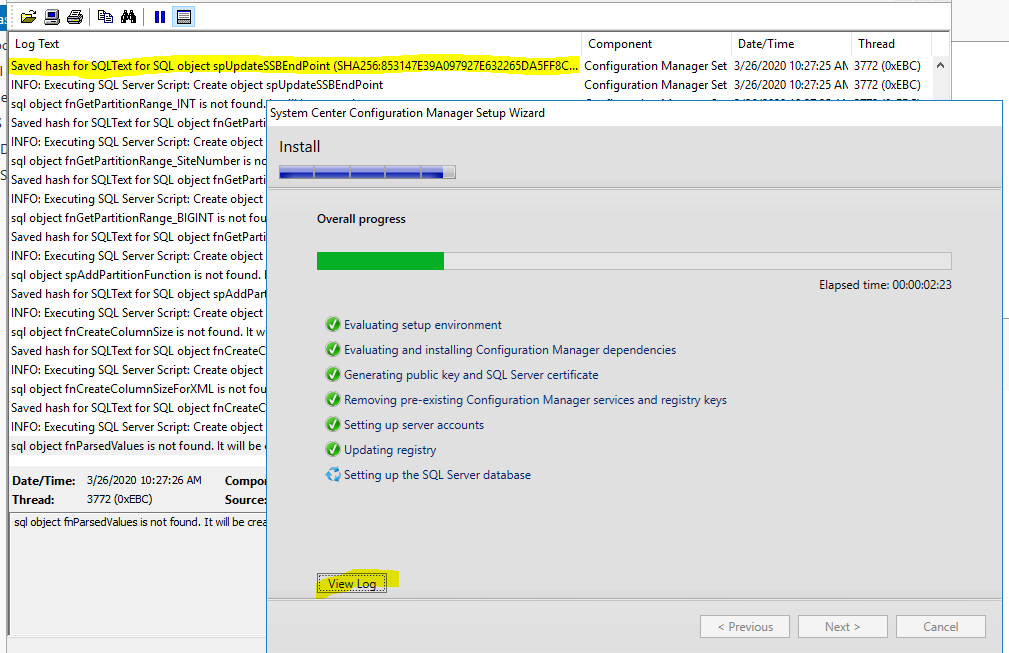Pause log monitoring with the blue pause icon
1009x653 pixels.
(160, 17)
